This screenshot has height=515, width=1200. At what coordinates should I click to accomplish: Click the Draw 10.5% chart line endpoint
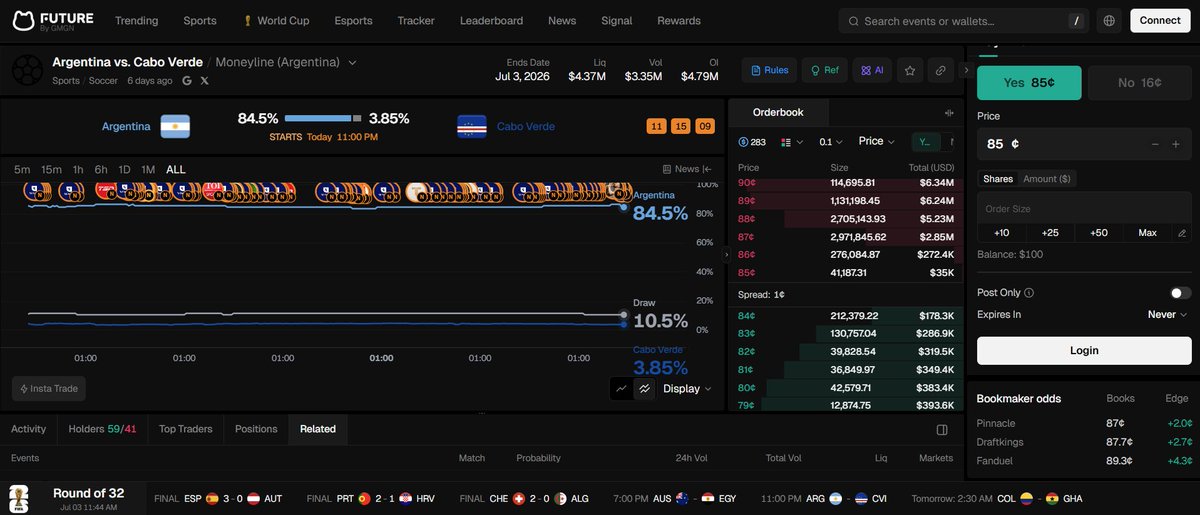point(624,317)
